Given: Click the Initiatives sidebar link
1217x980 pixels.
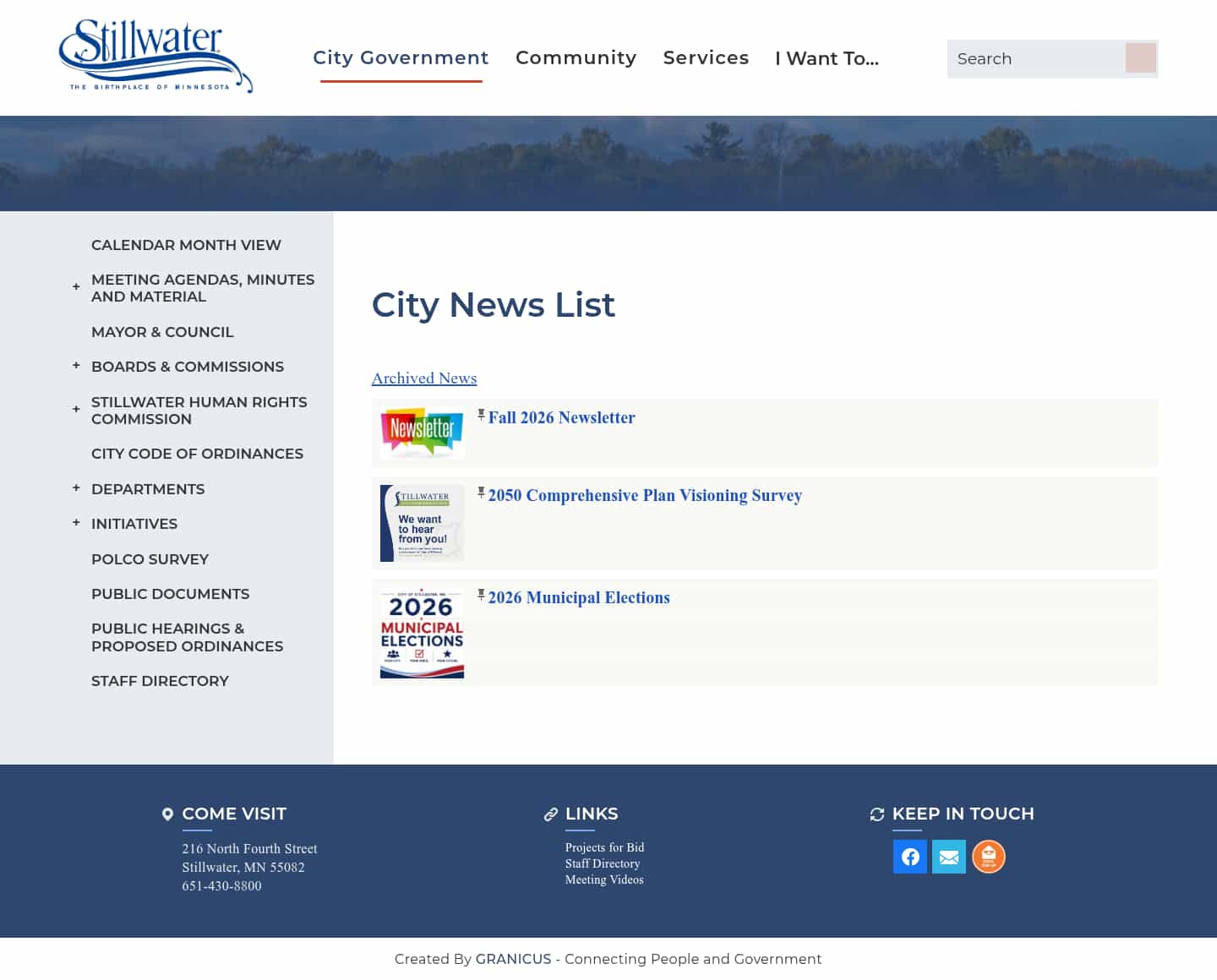Looking at the screenshot, I should (134, 524).
